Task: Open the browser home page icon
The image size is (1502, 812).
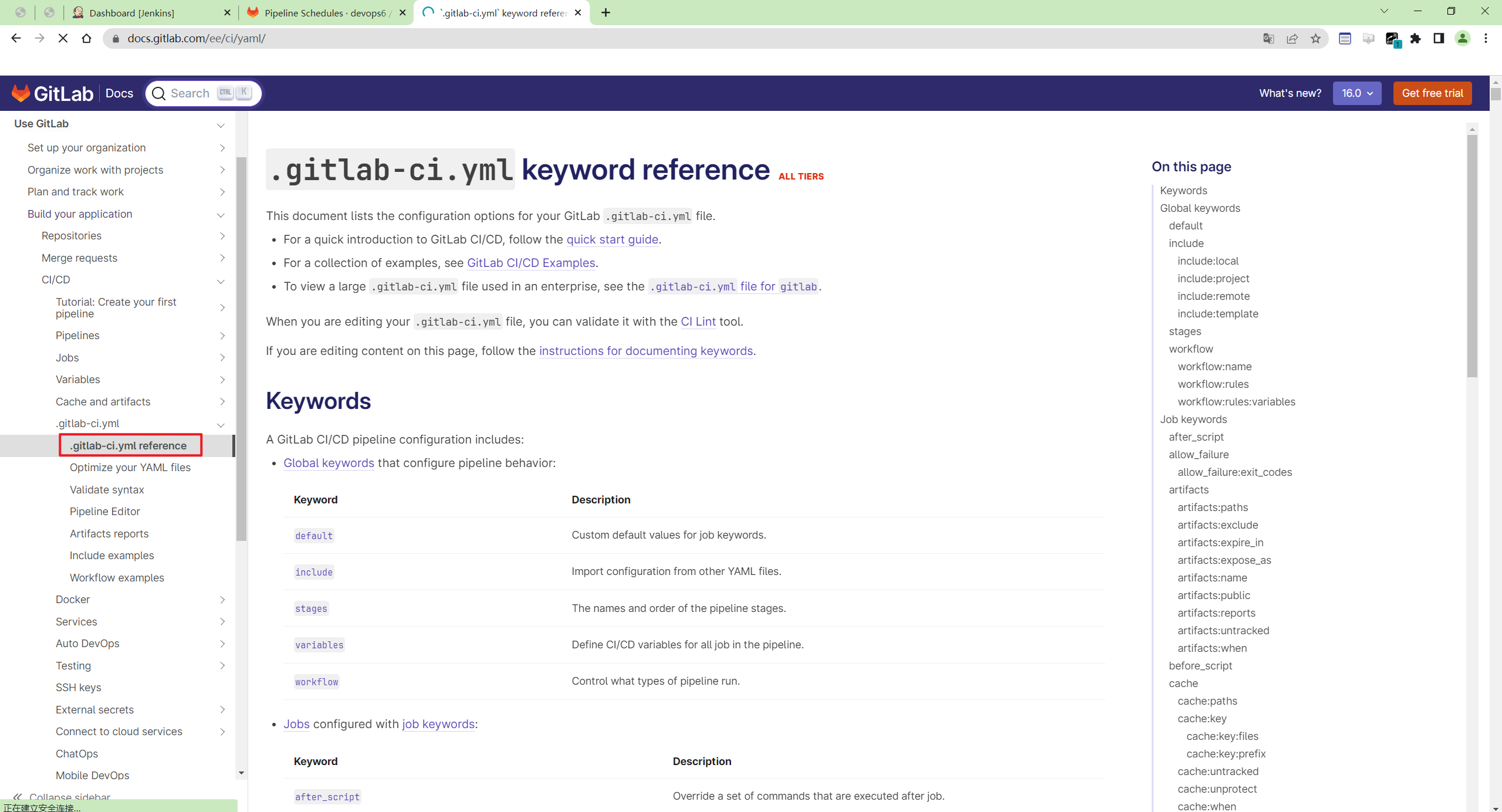Action: [86, 38]
